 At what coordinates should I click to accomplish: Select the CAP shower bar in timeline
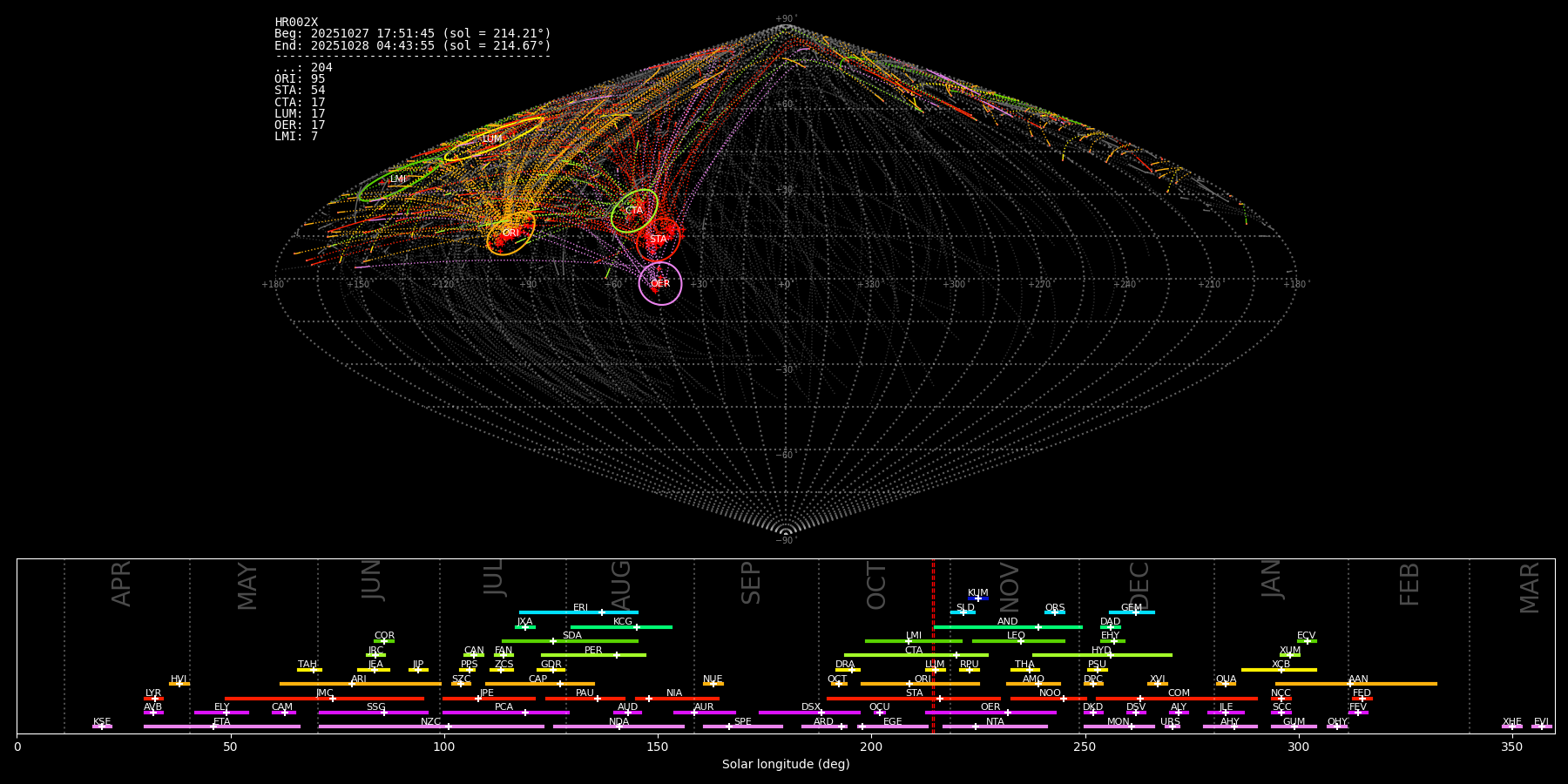(x=540, y=684)
